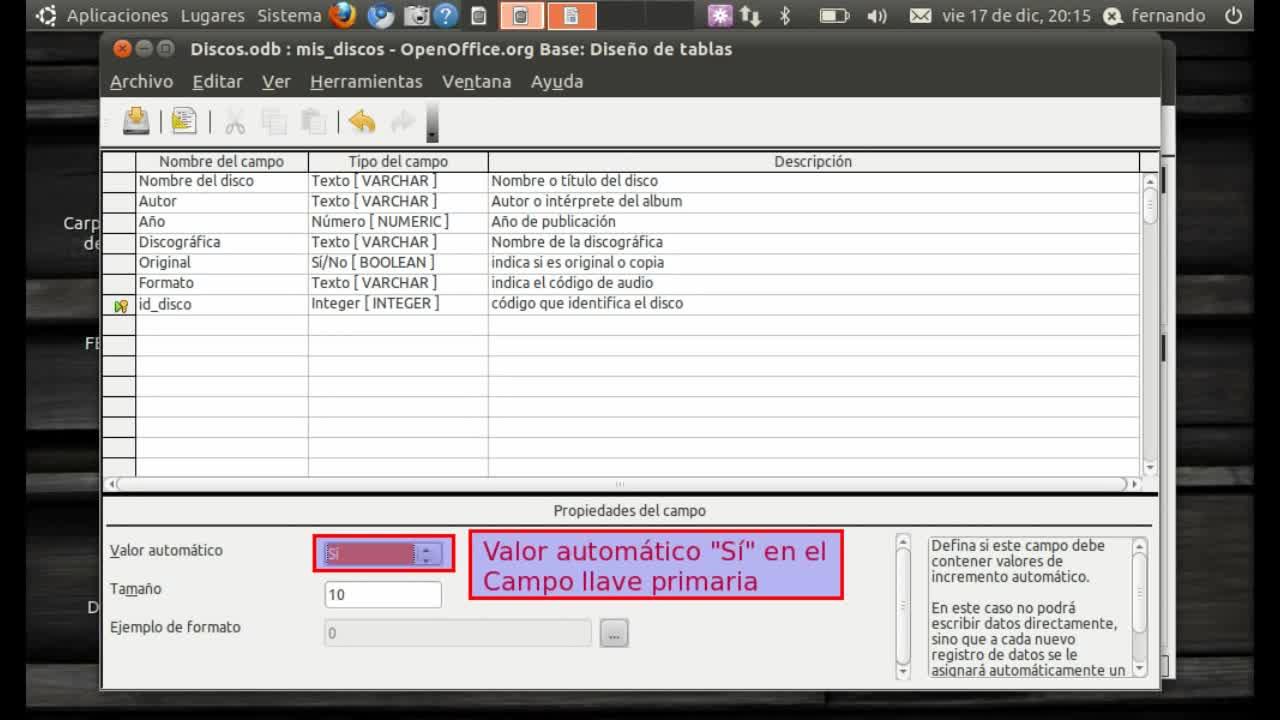The height and width of the screenshot is (720, 1280).
Task: Select the 'Formato' field name cell
Action: click(221, 283)
